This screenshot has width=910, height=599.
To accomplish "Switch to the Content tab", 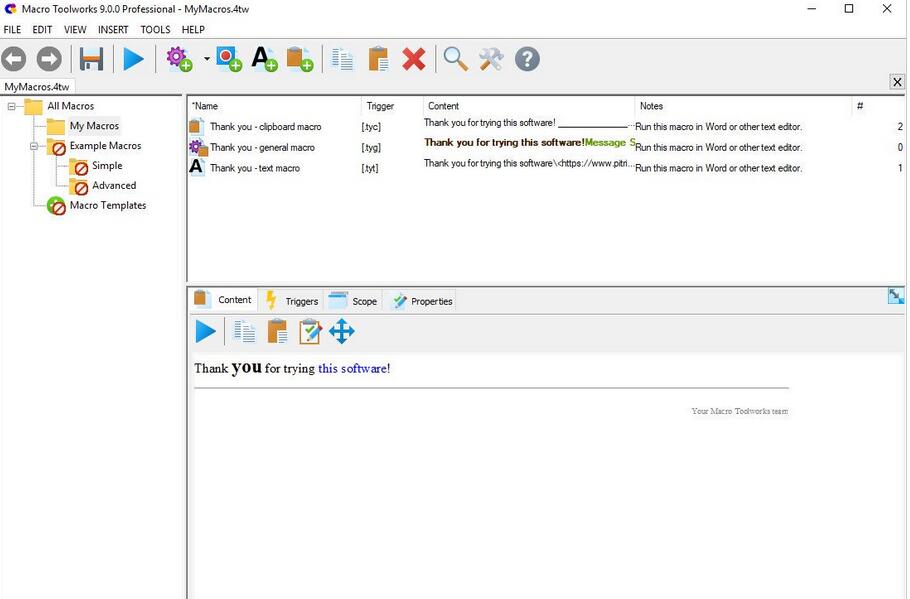I will (x=225, y=300).
